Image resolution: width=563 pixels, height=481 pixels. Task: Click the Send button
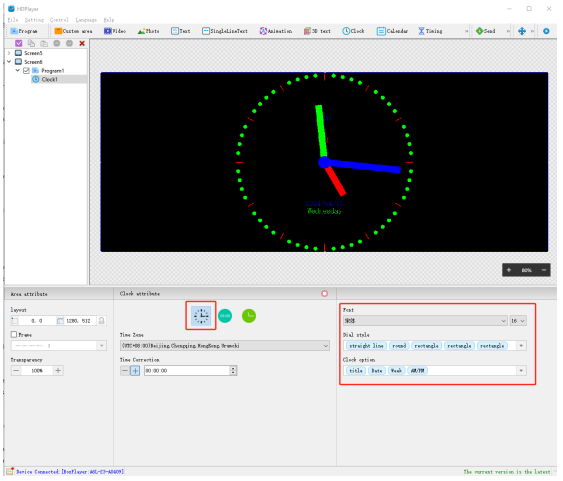pos(485,31)
